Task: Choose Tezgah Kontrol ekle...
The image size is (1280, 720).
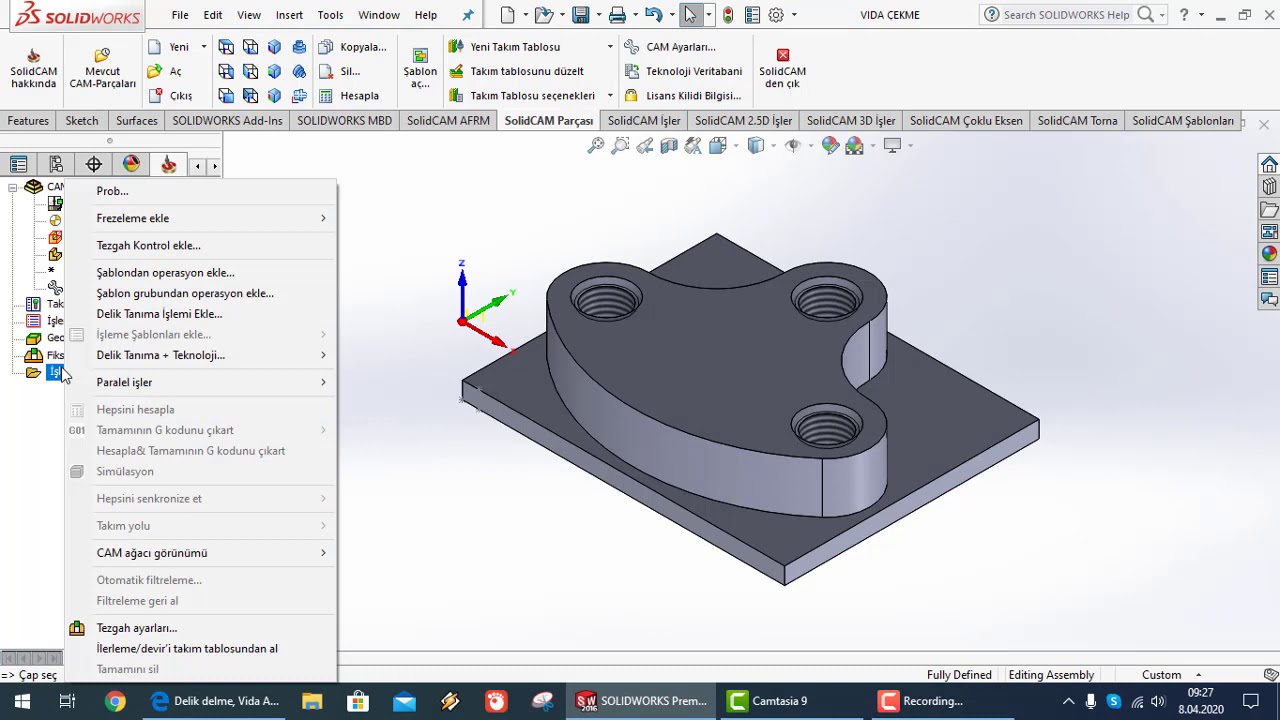Action: 201,245
